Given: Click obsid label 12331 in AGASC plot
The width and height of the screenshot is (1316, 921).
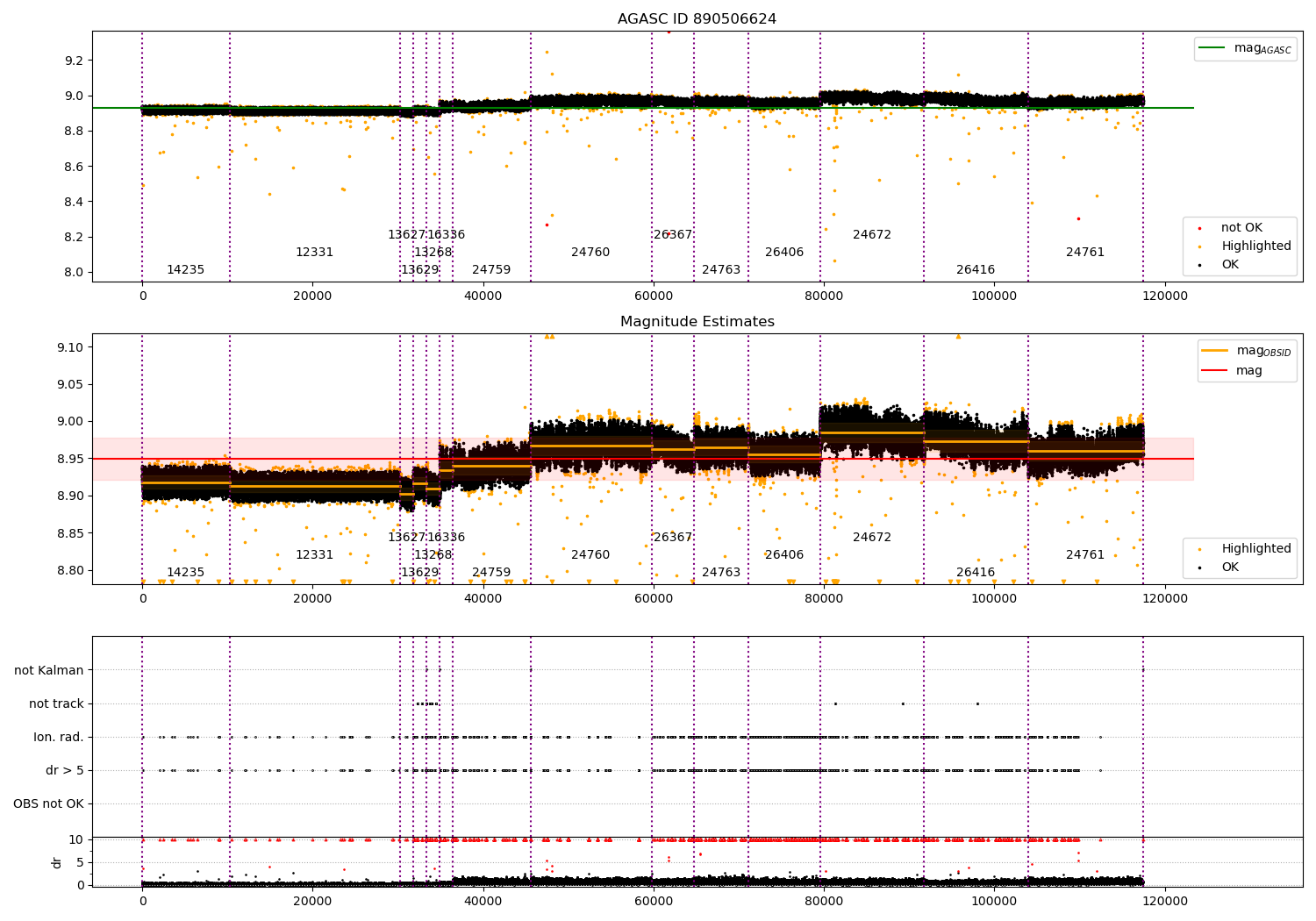Looking at the screenshot, I should pyautogui.click(x=314, y=253).
